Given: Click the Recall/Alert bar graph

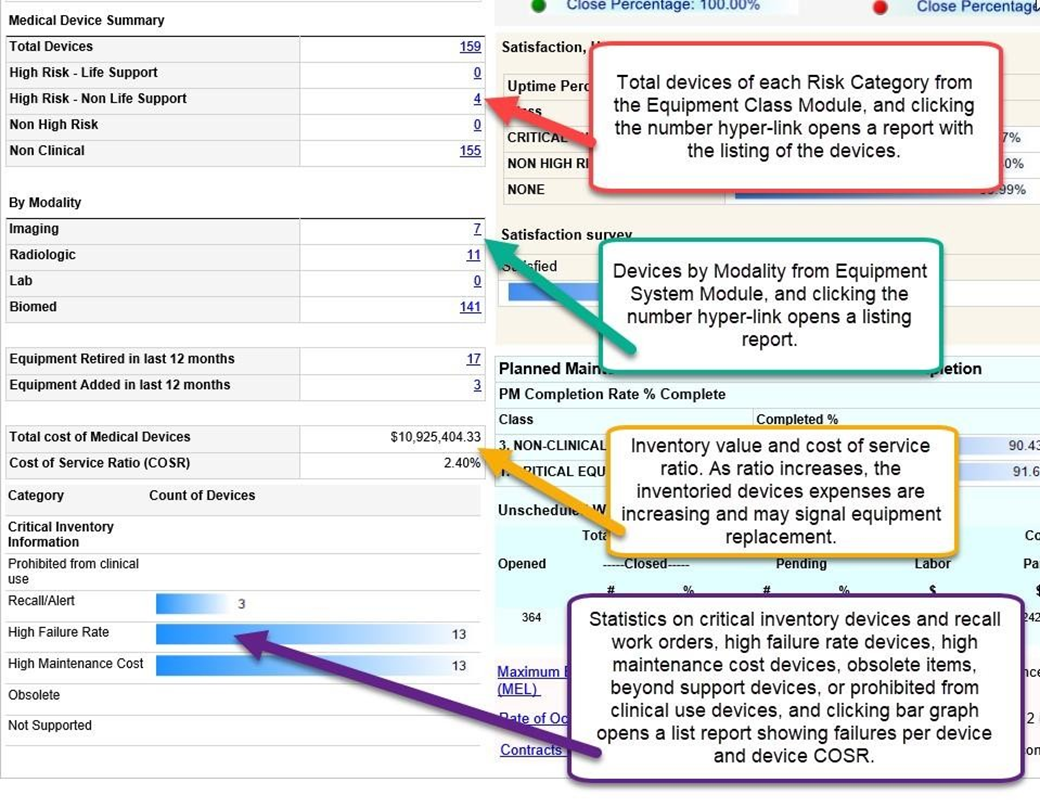Looking at the screenshot, I should (x=190, y=604).
